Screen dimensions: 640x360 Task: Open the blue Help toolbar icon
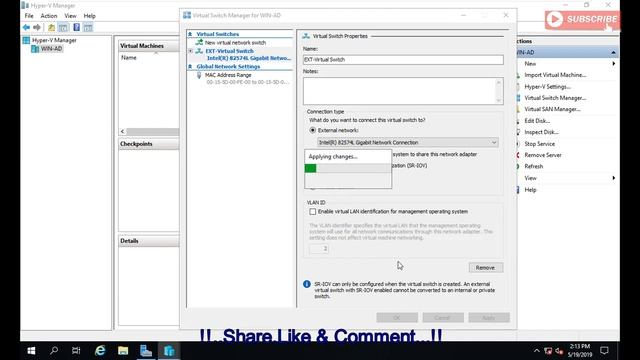coord(76,27)
